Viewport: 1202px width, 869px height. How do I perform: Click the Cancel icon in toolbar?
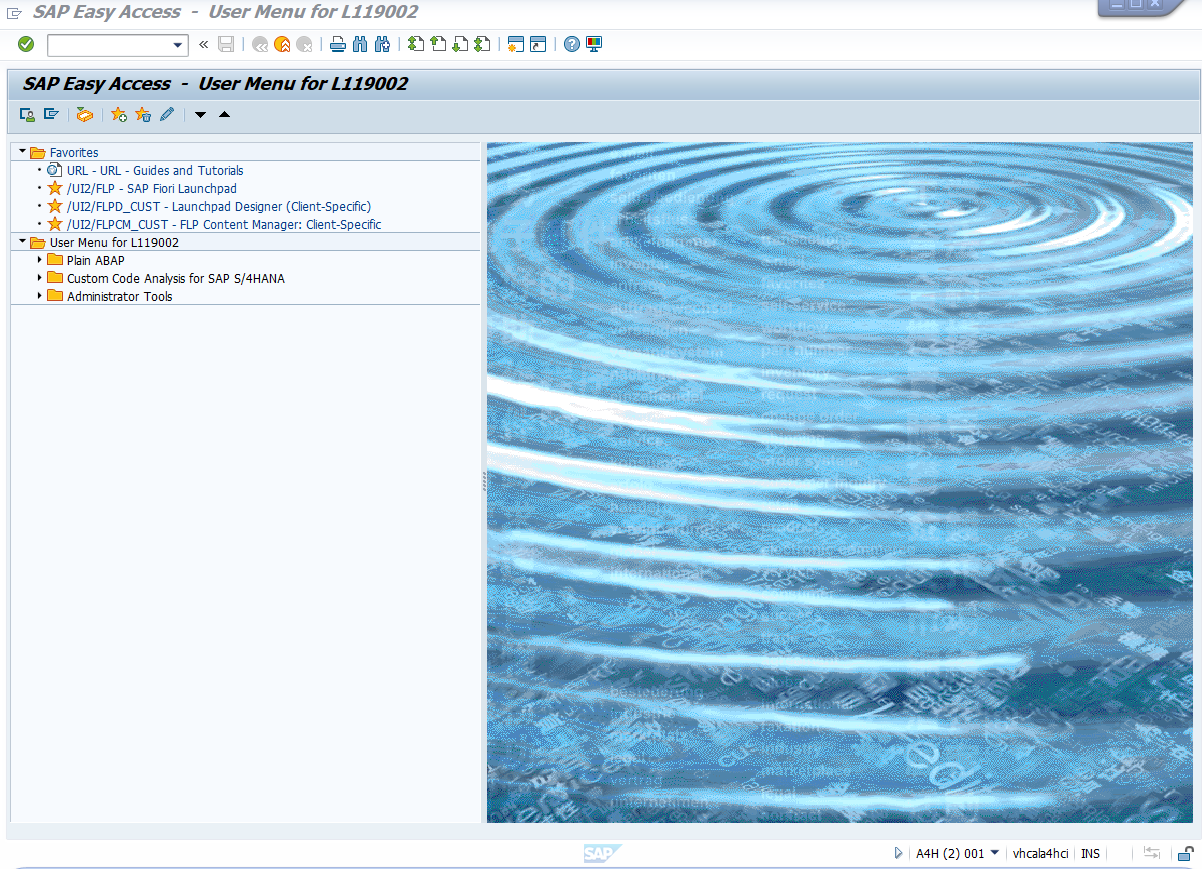(x=304, y=44)
